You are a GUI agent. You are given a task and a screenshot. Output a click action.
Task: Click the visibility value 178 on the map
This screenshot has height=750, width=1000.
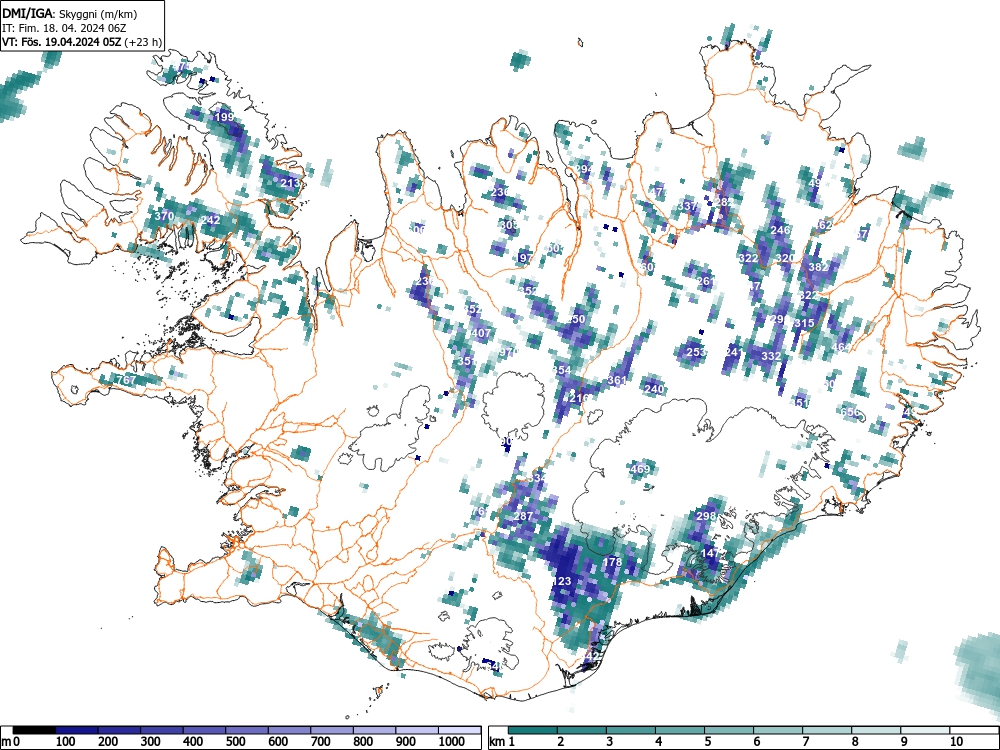(612, 562)
